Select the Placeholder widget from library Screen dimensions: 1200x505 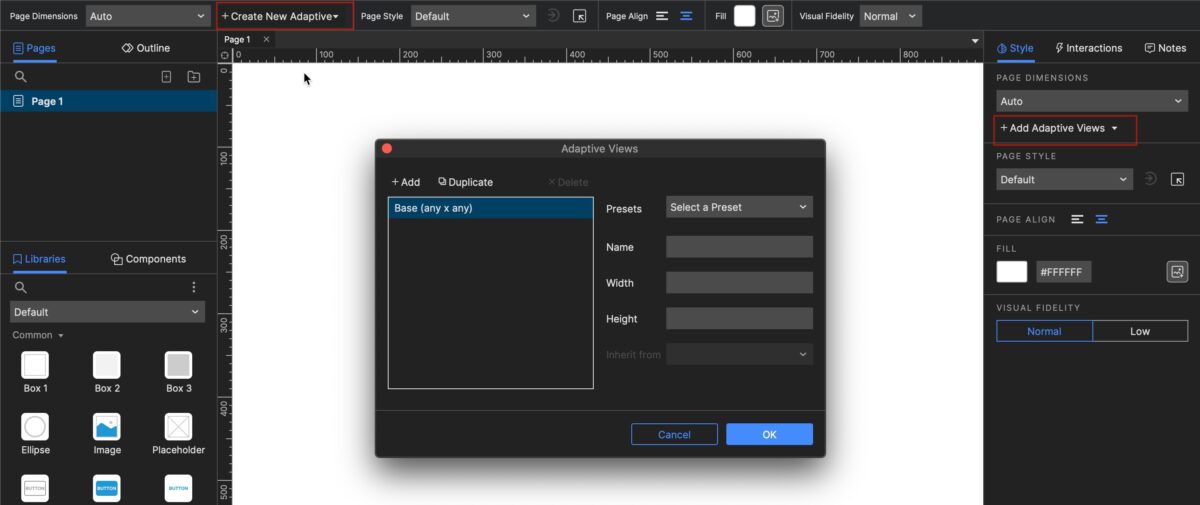178,428
